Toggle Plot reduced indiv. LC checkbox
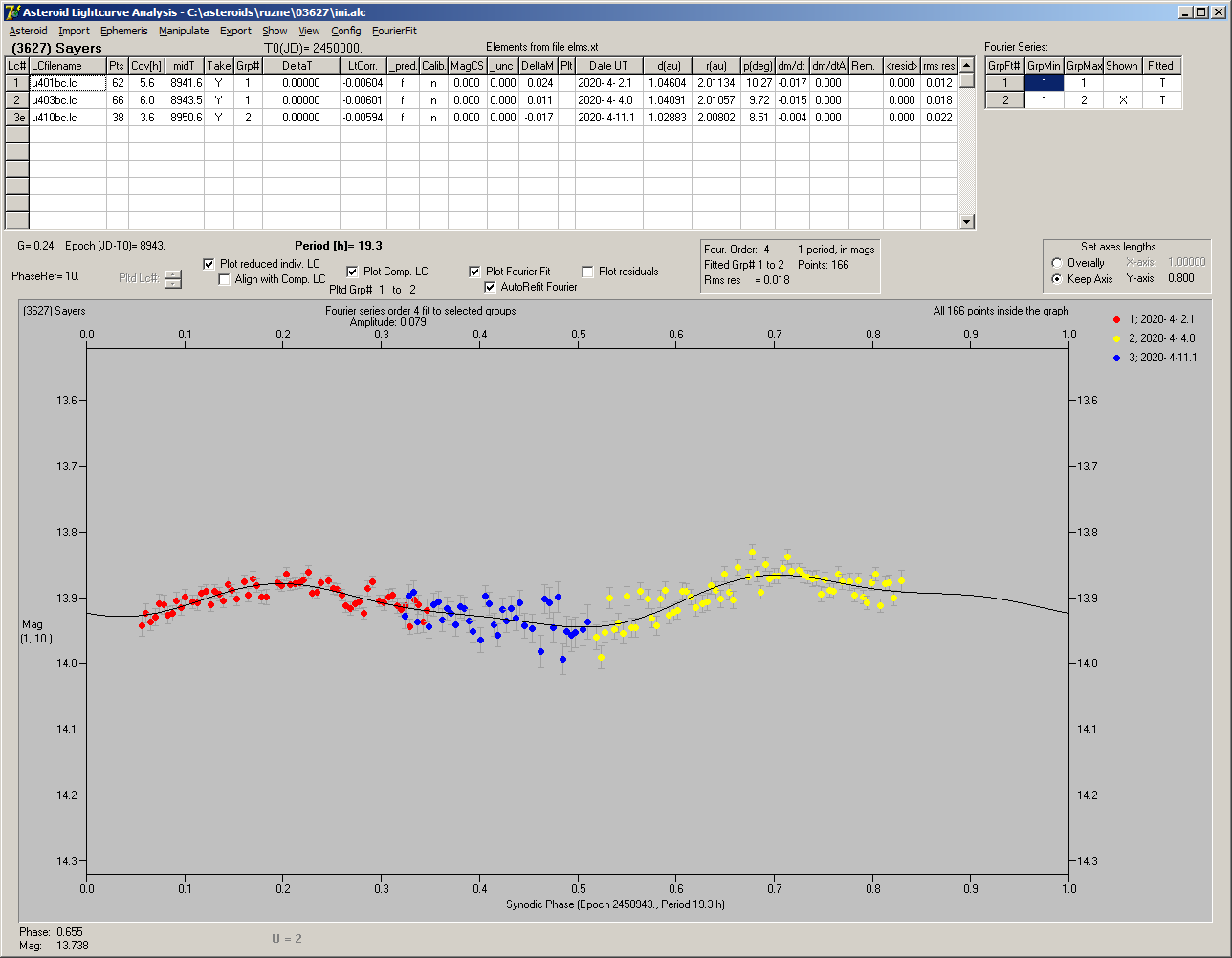The height and width of the screenshot is (958, 1232). pos(209,264)
